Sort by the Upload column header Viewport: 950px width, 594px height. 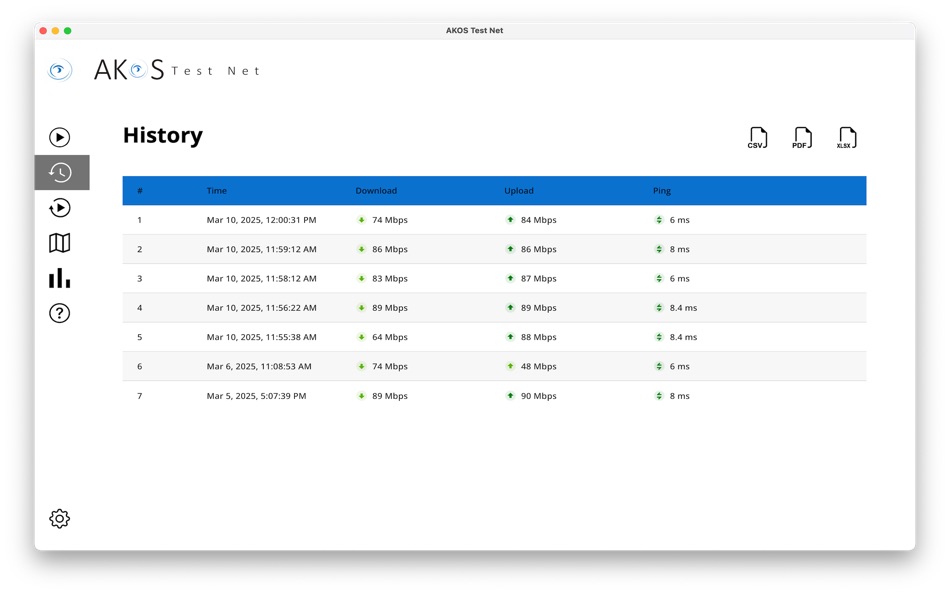[519, 190]
